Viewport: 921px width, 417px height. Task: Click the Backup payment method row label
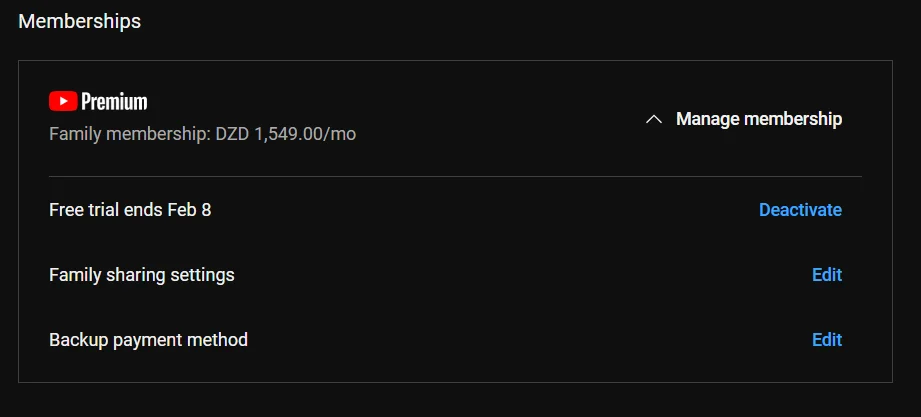point(148,339)
